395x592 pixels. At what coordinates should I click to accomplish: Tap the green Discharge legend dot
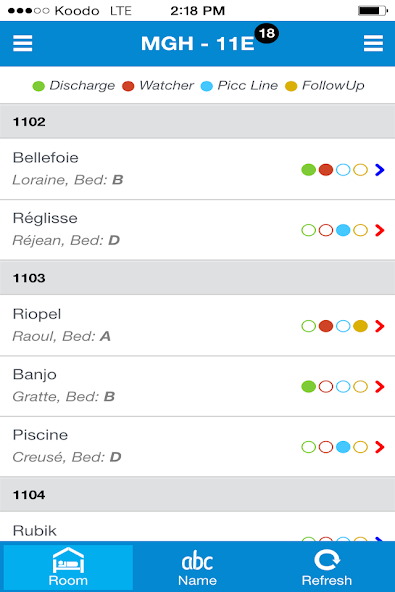pyautogui.click(x=39, y=86)
